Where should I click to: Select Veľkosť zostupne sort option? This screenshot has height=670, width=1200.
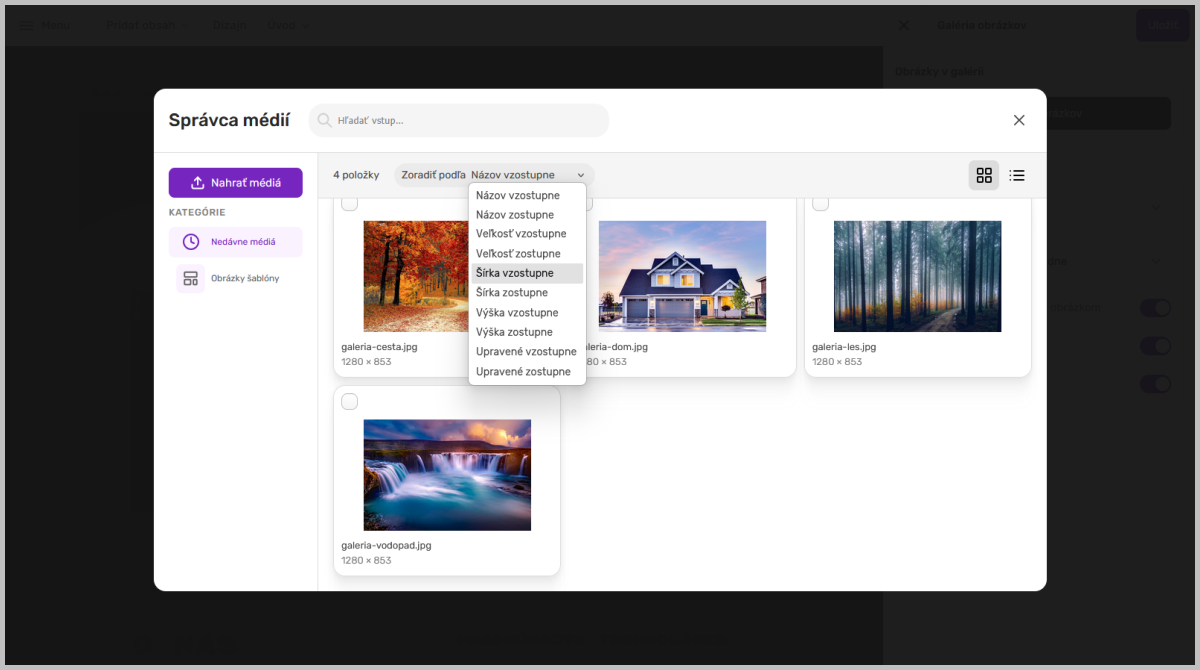527,254
